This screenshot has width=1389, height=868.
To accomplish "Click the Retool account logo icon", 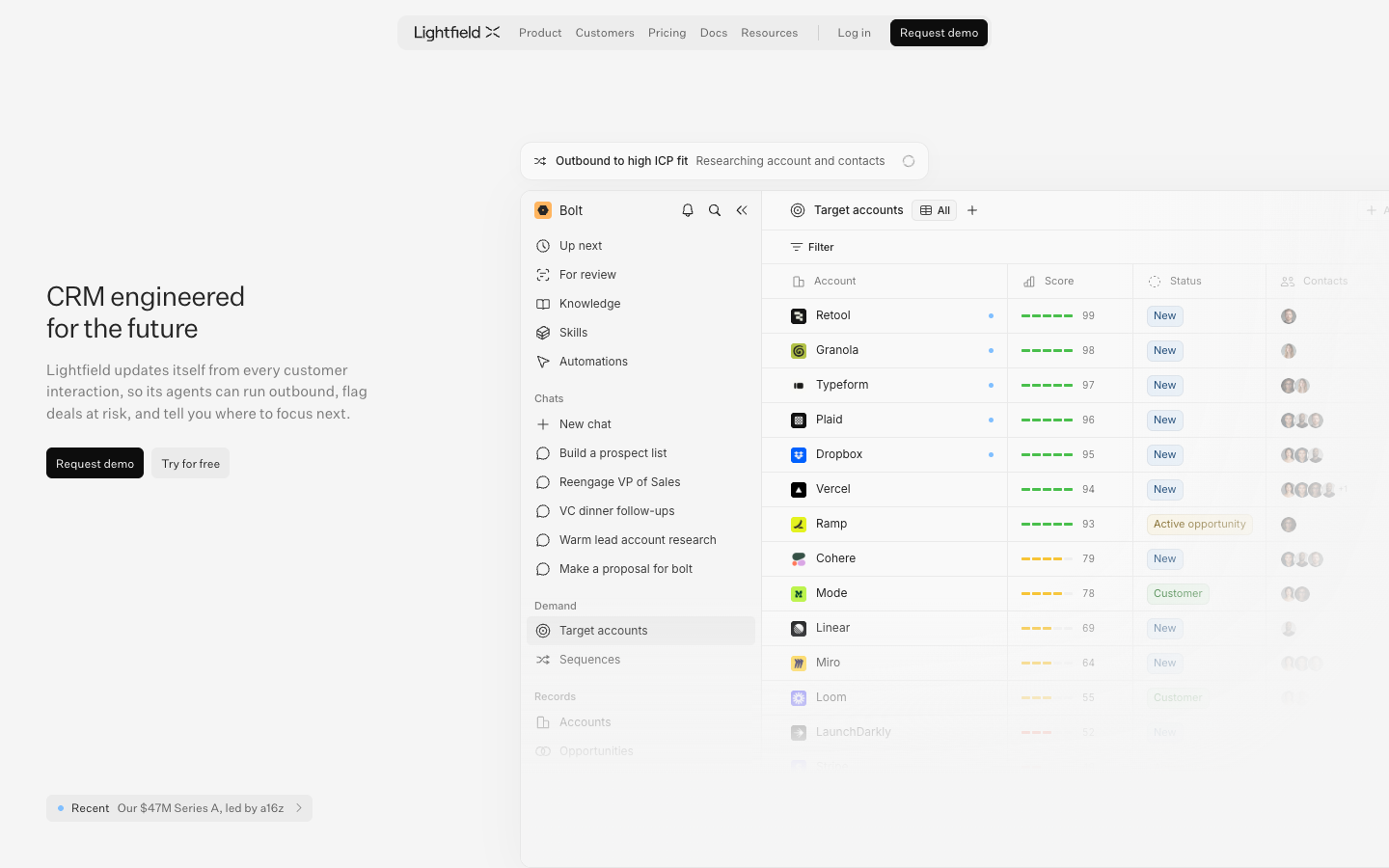I will (799, 316).
